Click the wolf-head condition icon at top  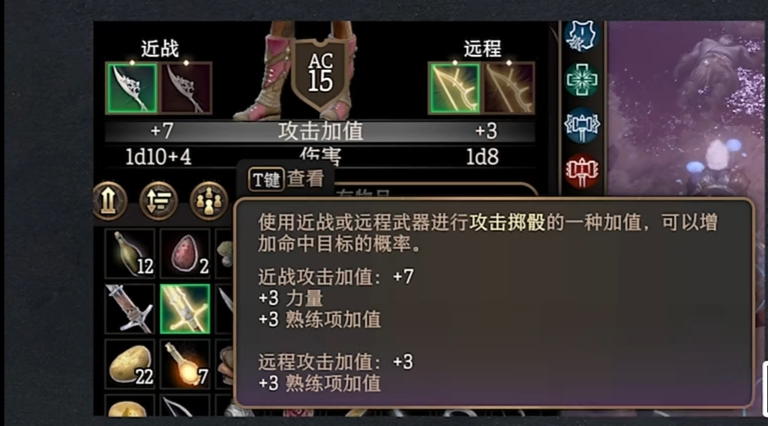click(581, 35)
